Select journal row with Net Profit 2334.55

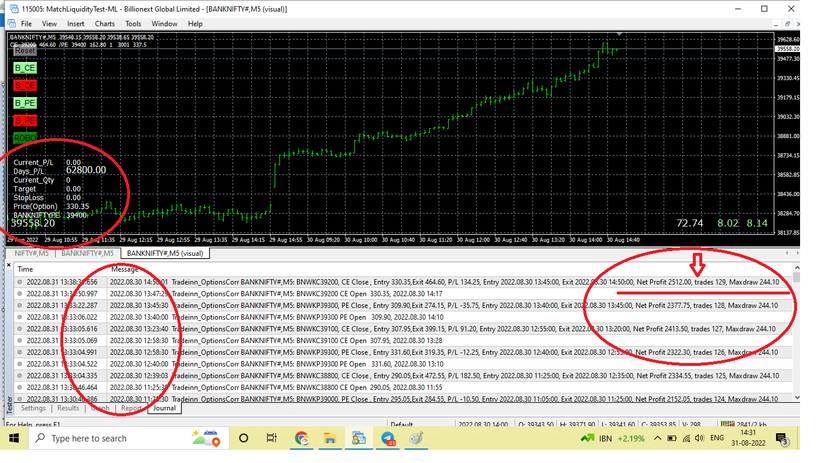click(403, 376)
